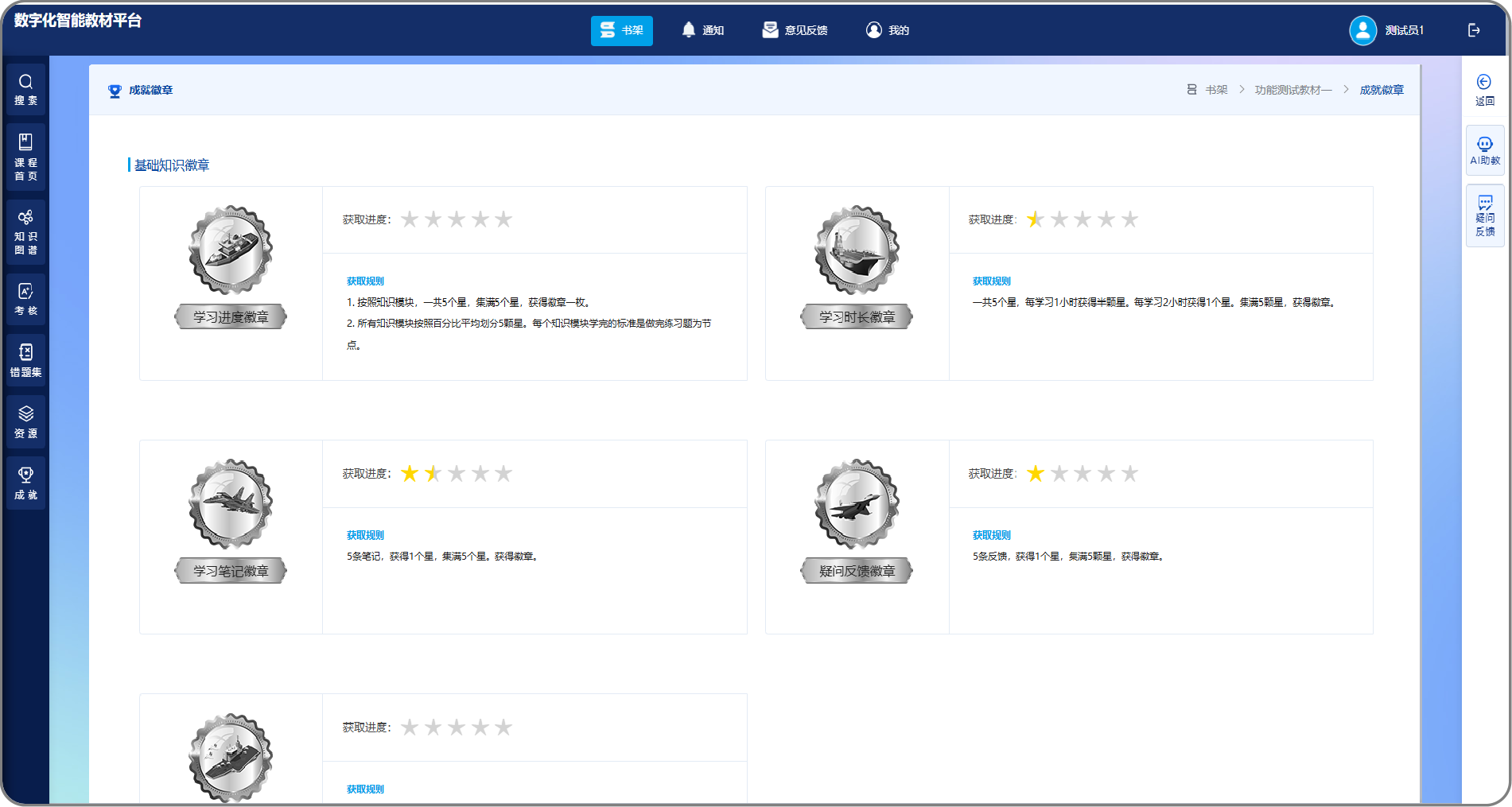Open the 疑问反馈 feedback panel

tap(1484, 215)
